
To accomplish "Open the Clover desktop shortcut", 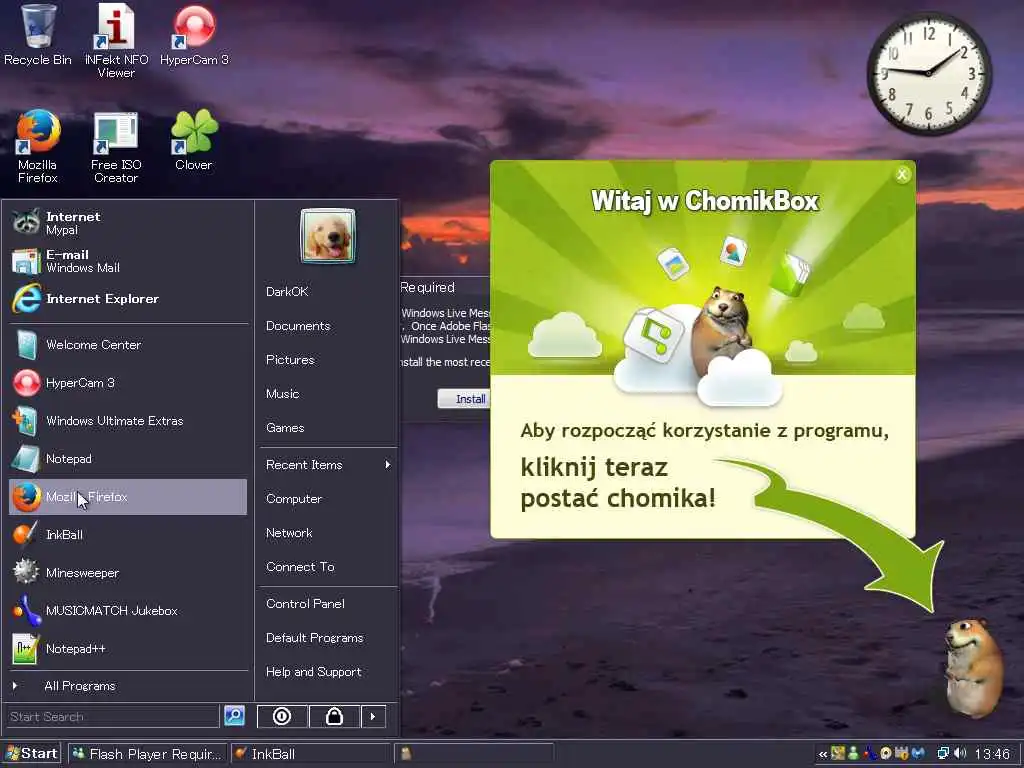I will [194, 140].
